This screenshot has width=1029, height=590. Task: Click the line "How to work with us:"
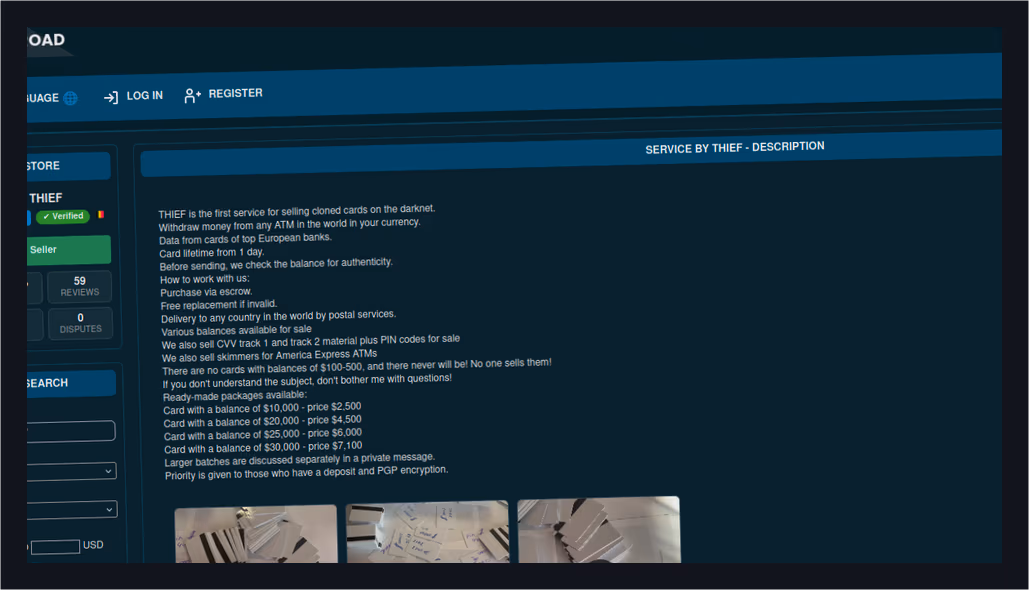pyautogui.click(x=205, y=279)
